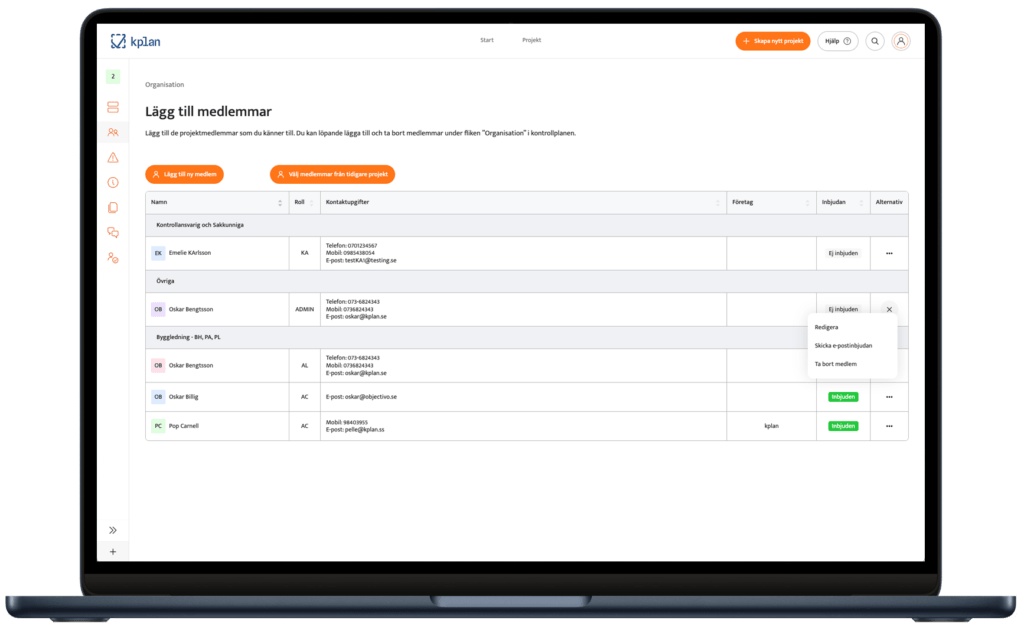Click the user-check icon in sidebar
Image resolution: width=1024 pixels, height=630 pixels.
pyautogui.click(x=113, y=257)
